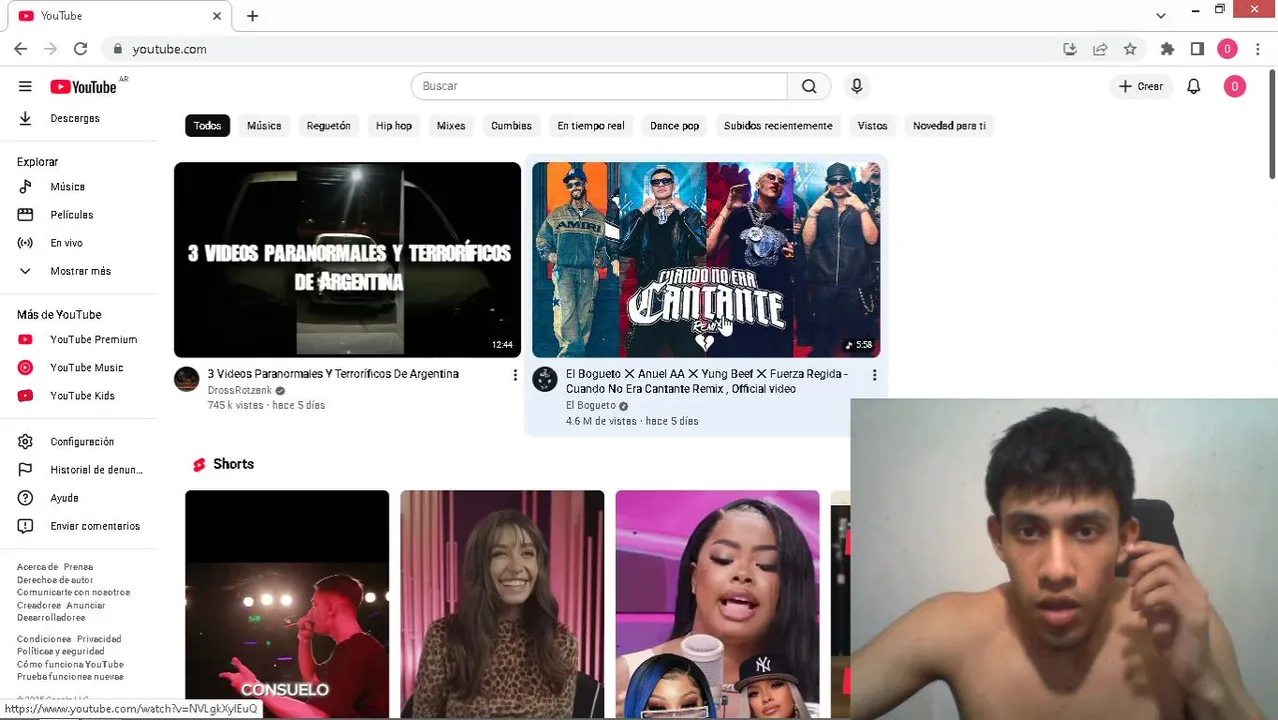Open Chrome profile avatar

[1227, 49]
